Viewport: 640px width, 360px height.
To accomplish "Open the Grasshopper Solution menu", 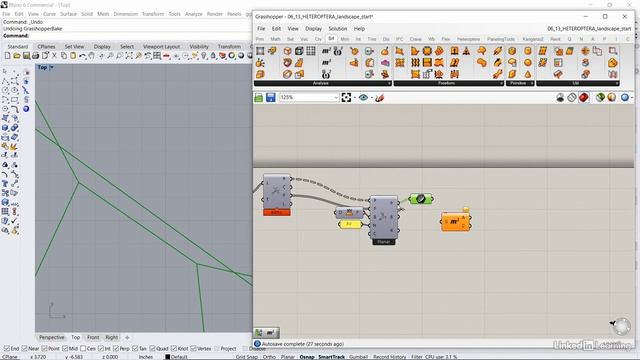I will [338, 29].
